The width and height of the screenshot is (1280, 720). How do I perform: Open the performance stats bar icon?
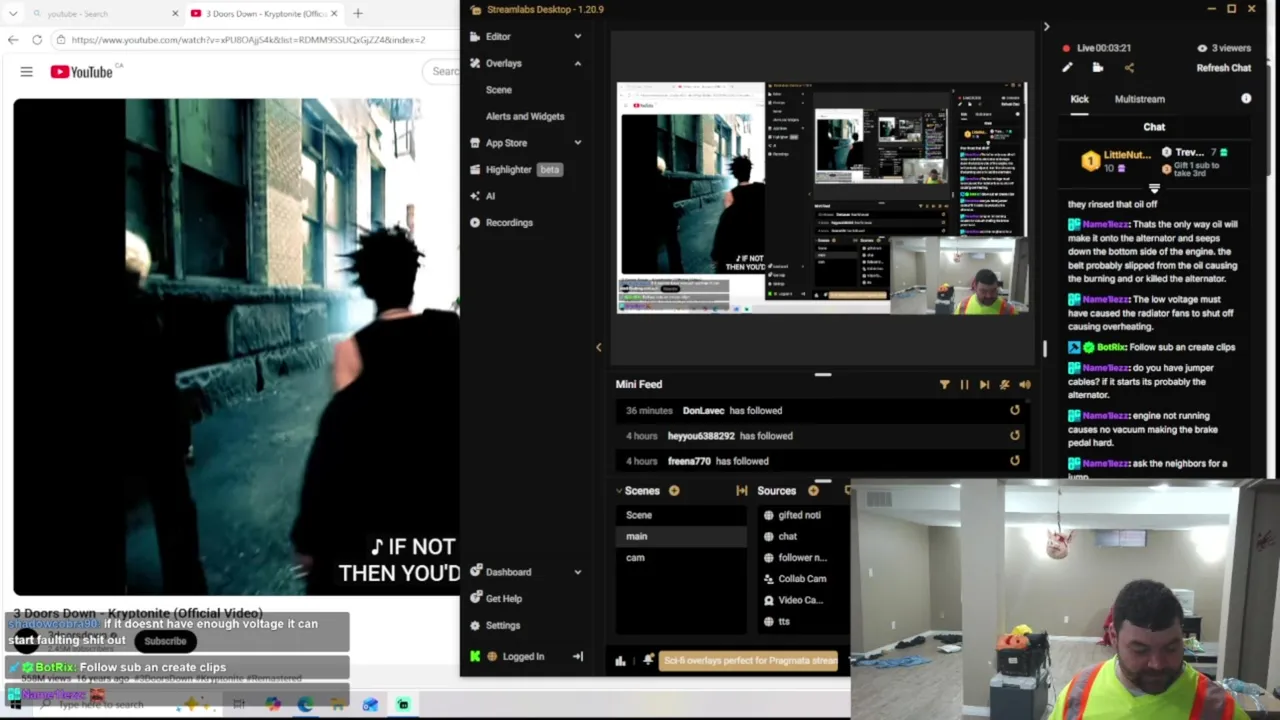[x=620, y=660]
